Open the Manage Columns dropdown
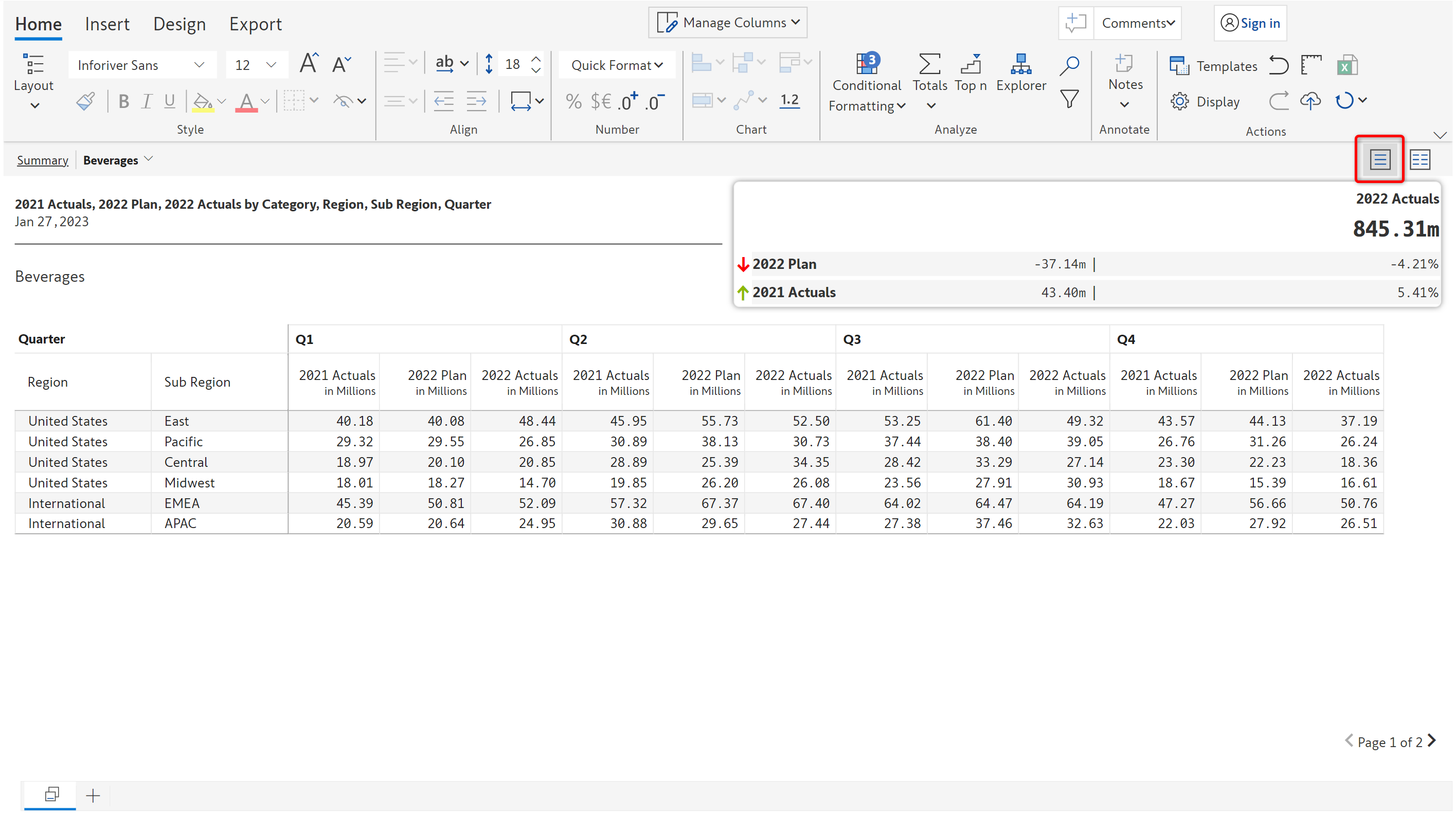The height and width of the screenshot is (816, 1456). coord(728,23)
